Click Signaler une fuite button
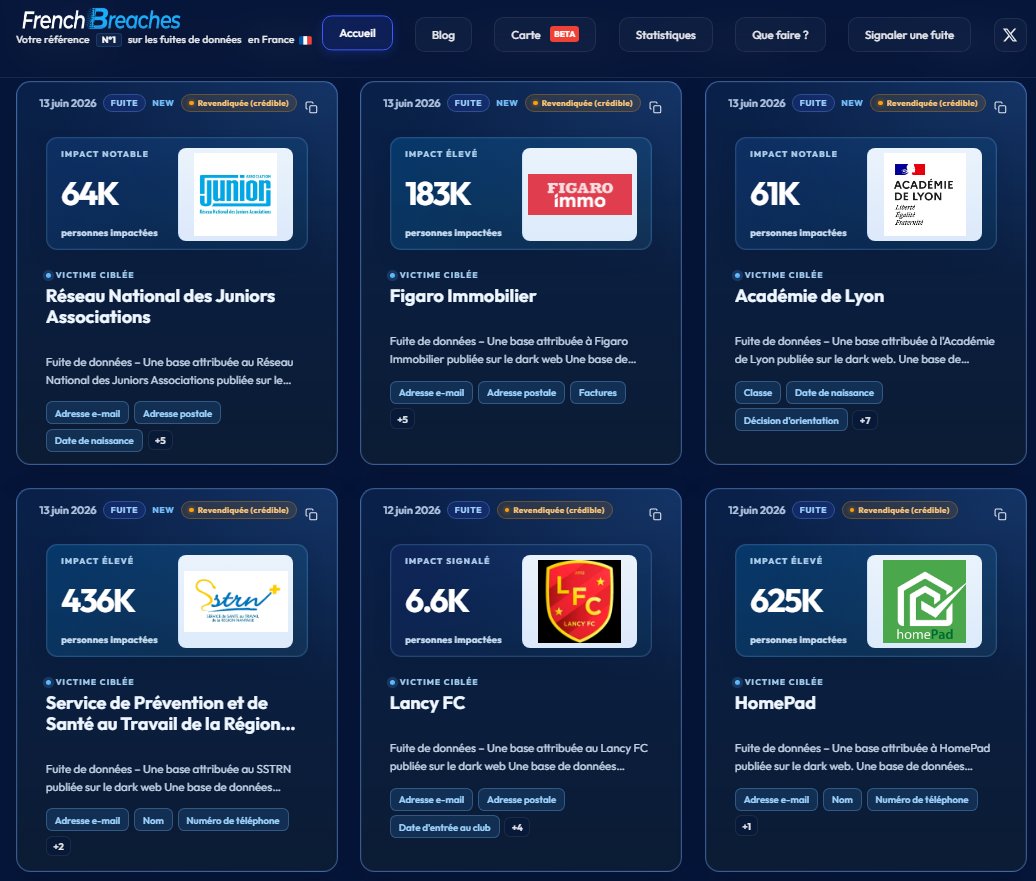Image resolution: width=1036 pixels, height=881 pixels. [x=909, y=35]
